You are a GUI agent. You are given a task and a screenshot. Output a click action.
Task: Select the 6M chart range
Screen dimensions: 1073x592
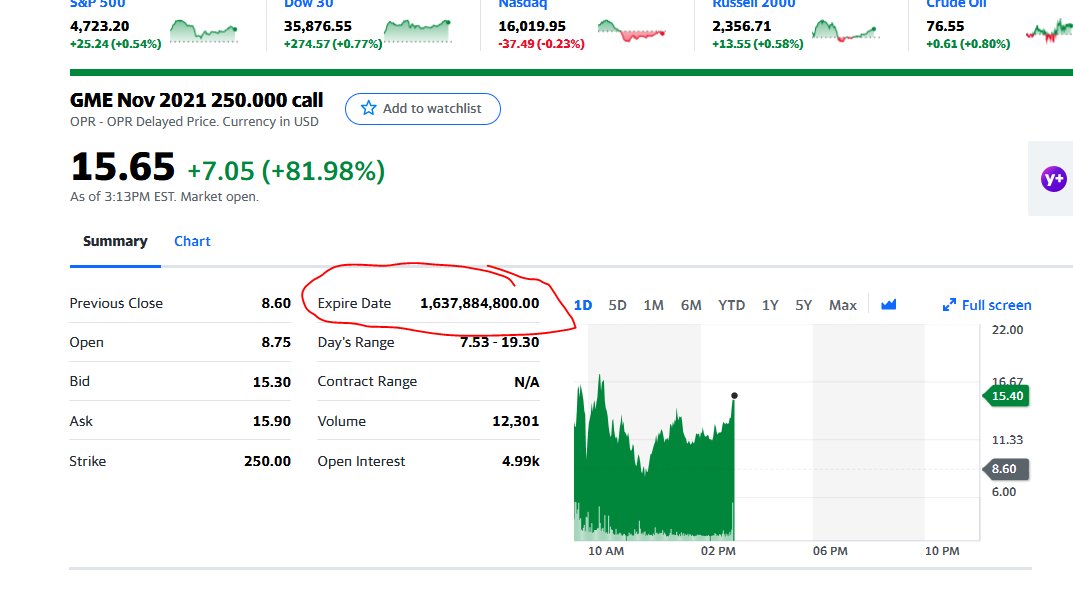click(691, 305)
